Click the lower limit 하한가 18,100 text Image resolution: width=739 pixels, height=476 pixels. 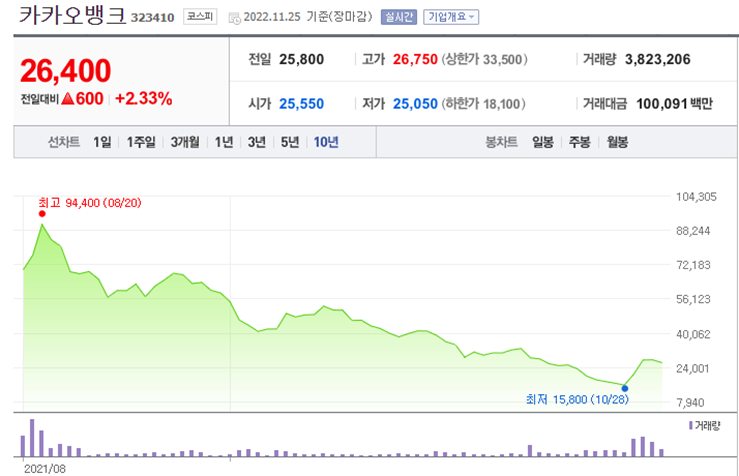click(484, 104)
